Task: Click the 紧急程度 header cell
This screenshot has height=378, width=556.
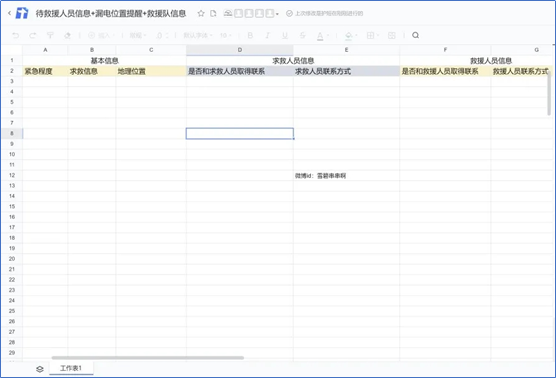Action: point(45,71)
